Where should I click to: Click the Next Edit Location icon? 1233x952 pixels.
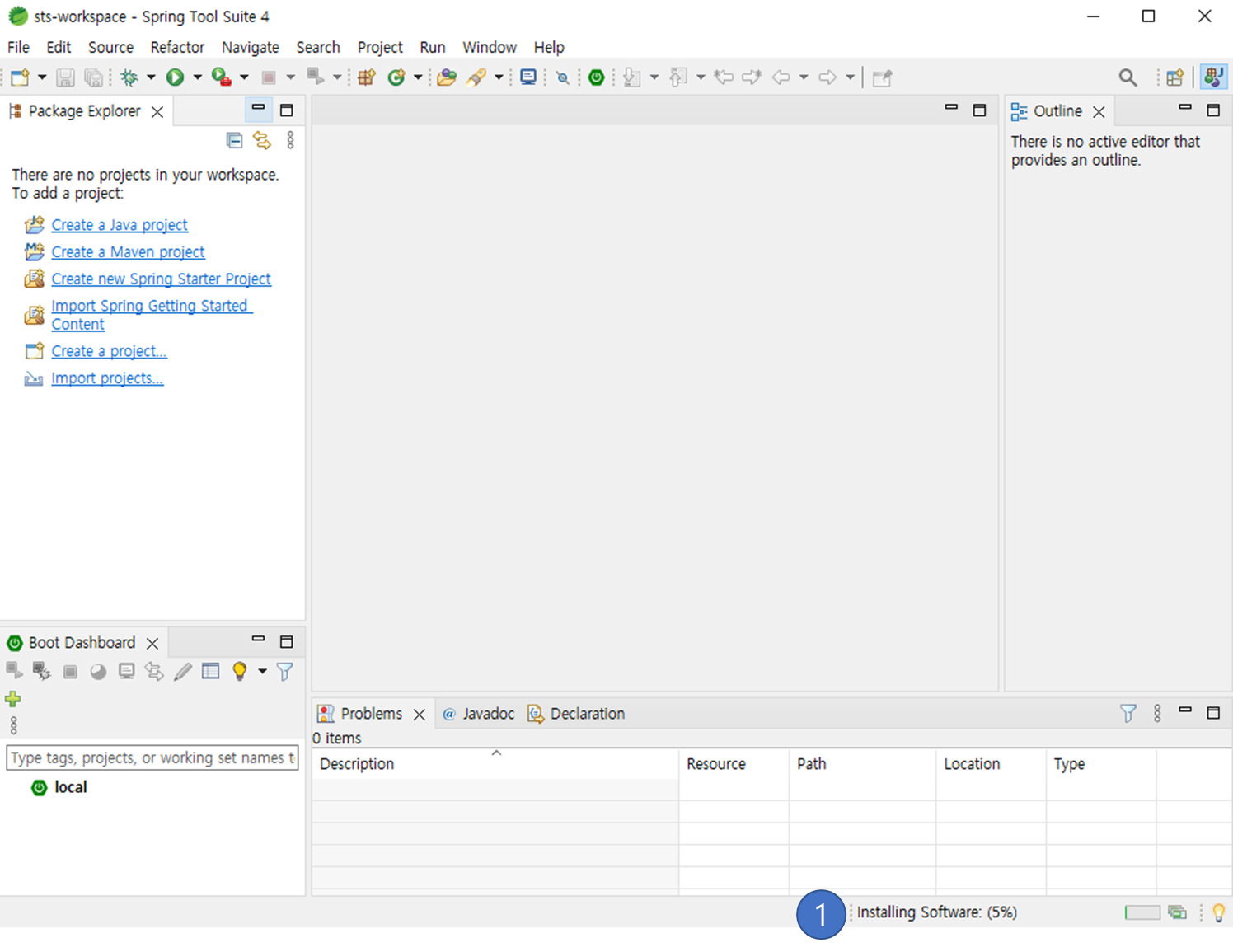(x=752, y=77)
